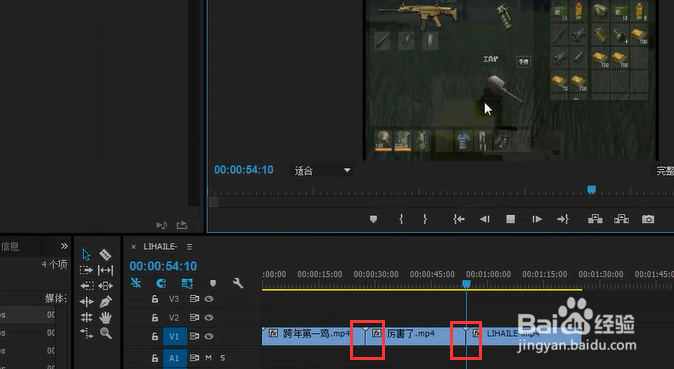Viewport: 674px width, 369px height.
Task: Select the Rate Stretch tool
Action: point(86,333)
